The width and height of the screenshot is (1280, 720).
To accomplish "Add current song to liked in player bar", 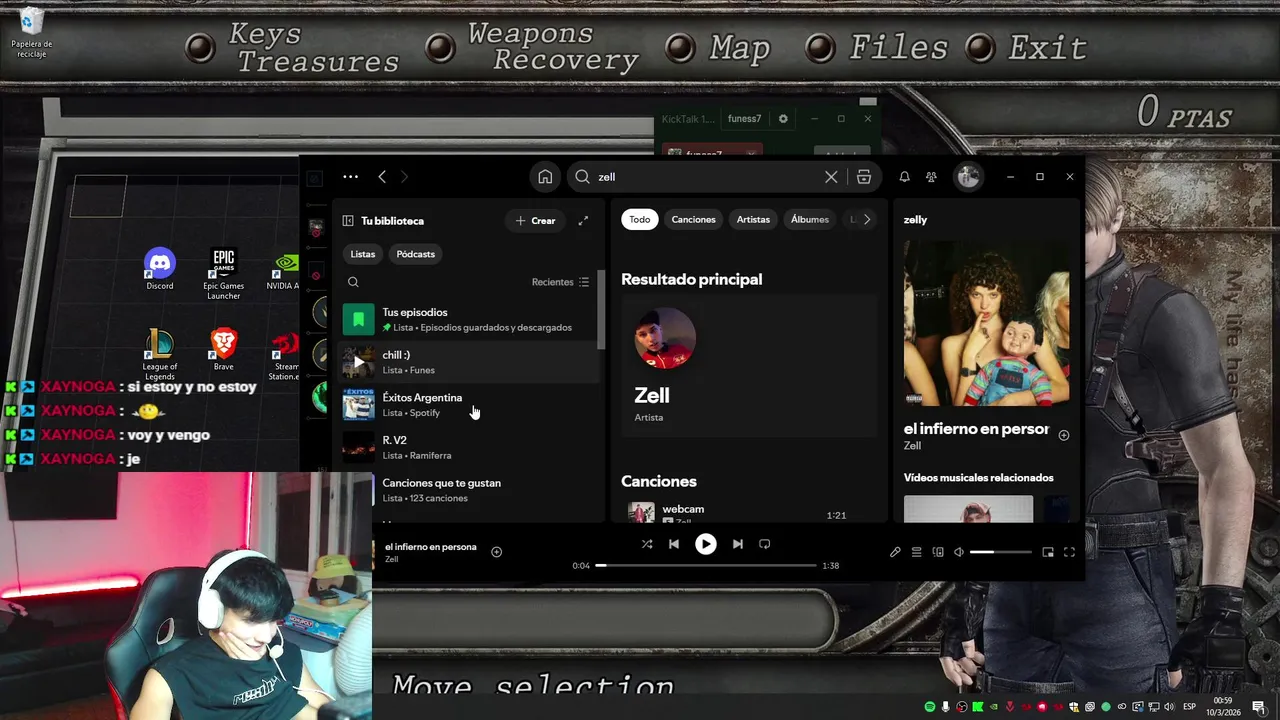I will (496, 552).
